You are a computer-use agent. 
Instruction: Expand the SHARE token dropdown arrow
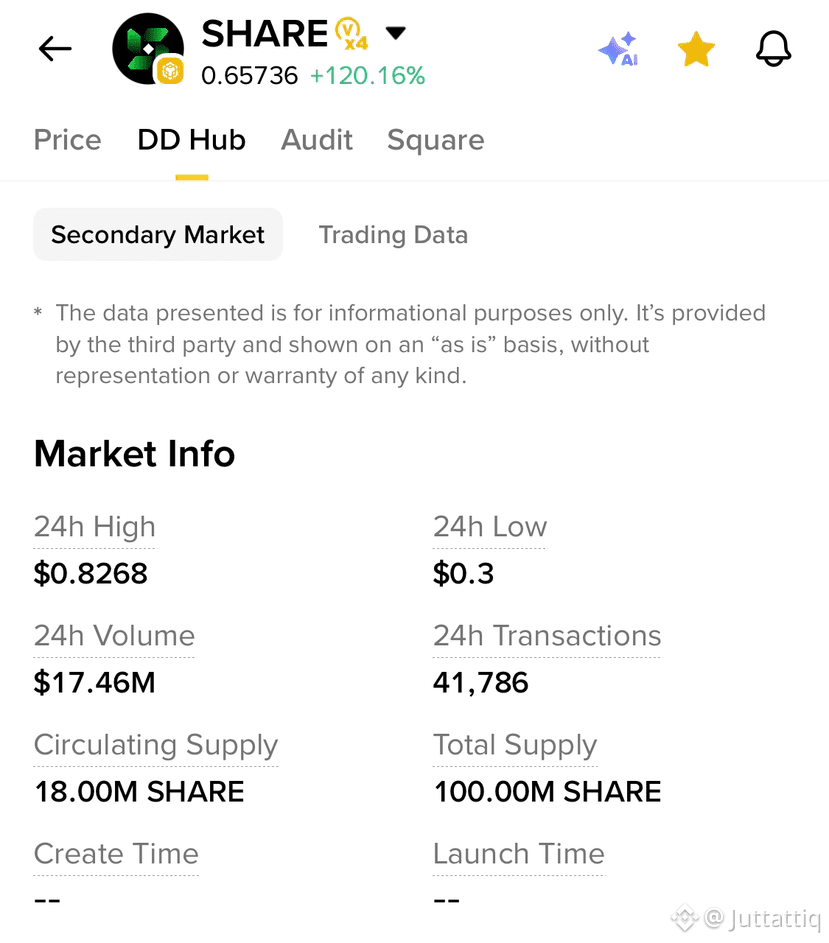396,32
